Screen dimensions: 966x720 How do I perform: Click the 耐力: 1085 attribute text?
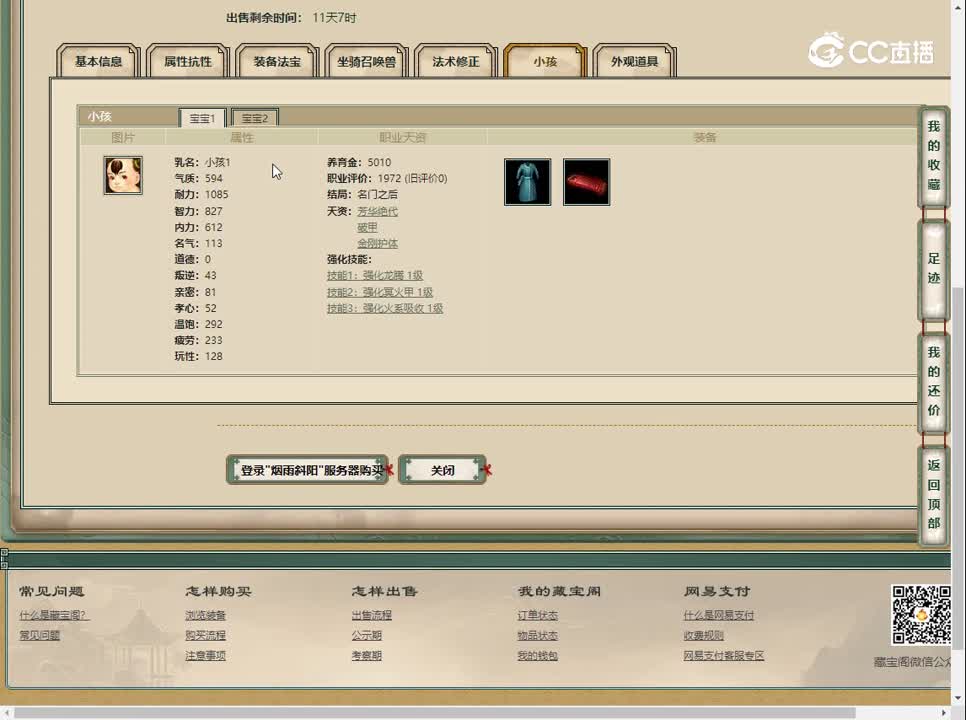pos(201,194)
